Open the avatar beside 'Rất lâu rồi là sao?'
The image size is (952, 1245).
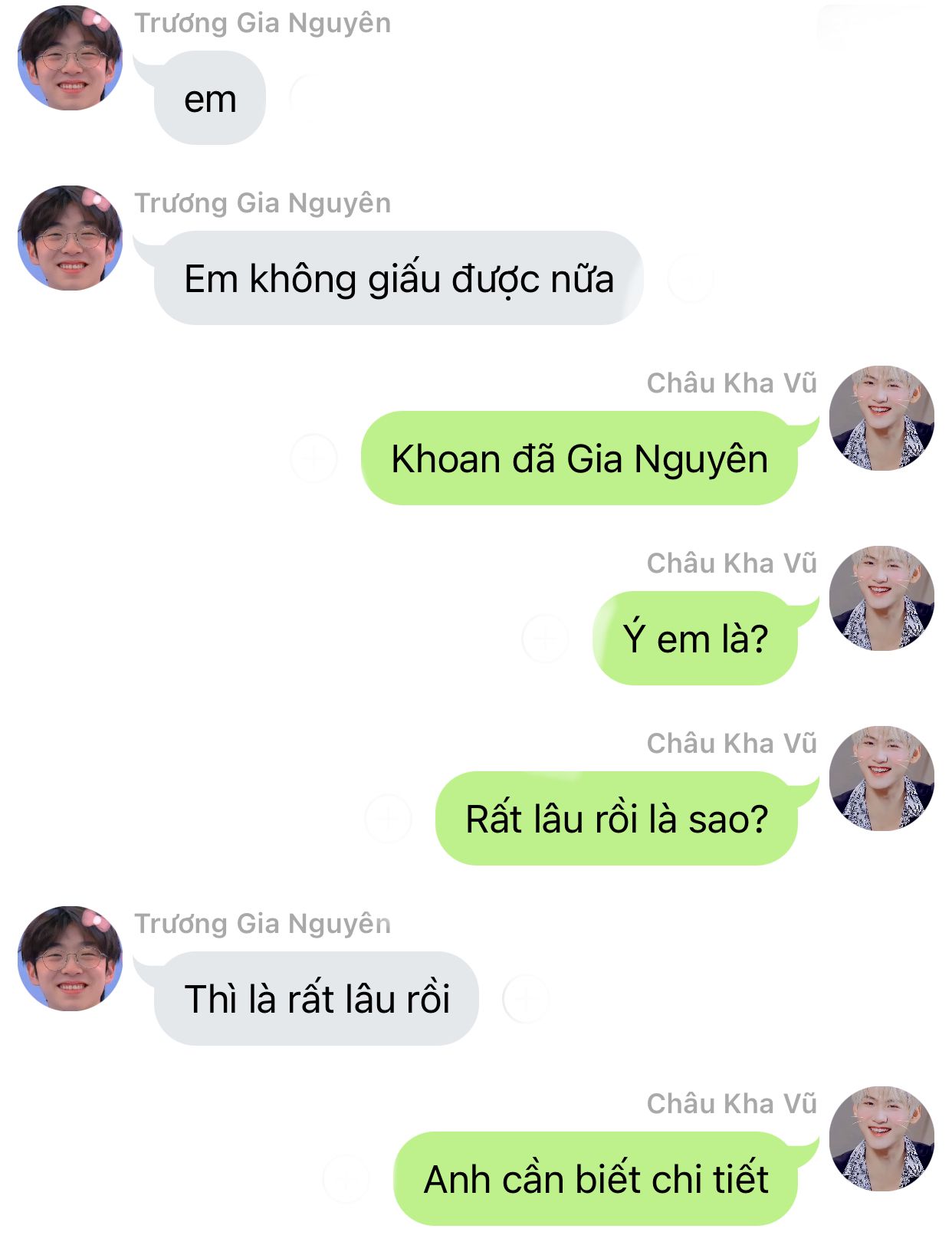pyautogui.click(x=881, y=779)
